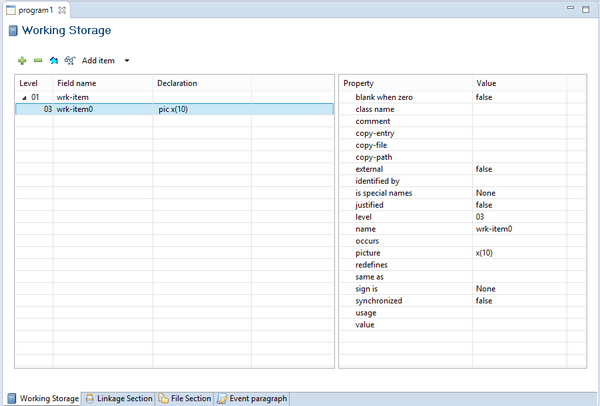Click the green plus add icon
600x406 pixels.
pyautogui.click(x=22, y=61)
